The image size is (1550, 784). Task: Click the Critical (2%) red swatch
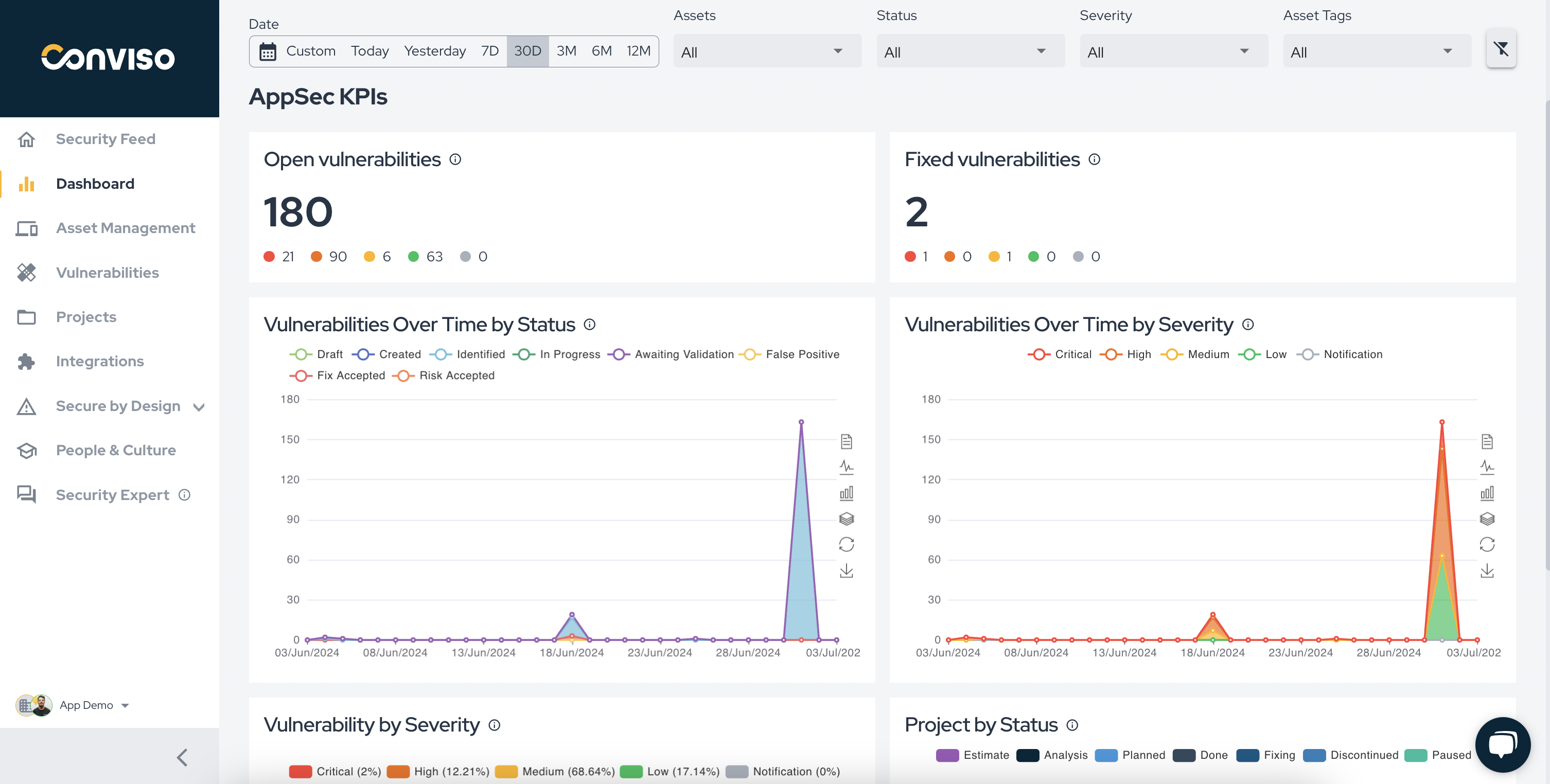coord(300,771)
